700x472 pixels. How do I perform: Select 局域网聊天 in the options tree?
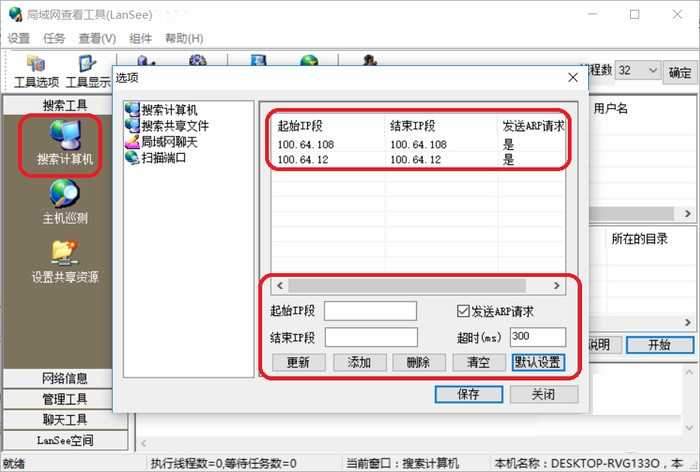(x=168, y=141)
